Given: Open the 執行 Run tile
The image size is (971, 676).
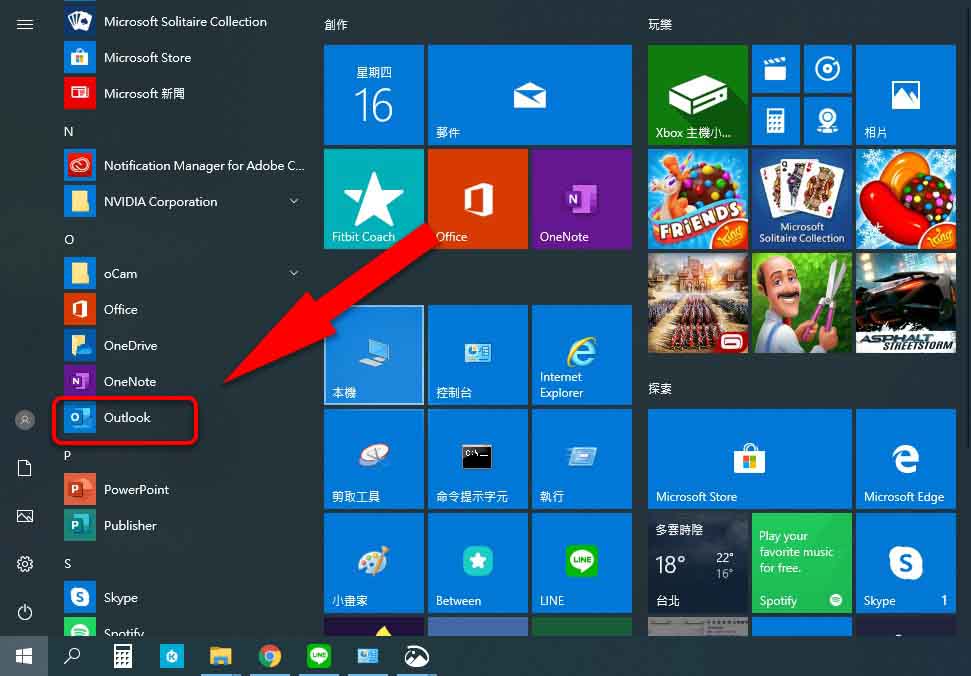Looking at the screenshot, I should click(581, 459).
